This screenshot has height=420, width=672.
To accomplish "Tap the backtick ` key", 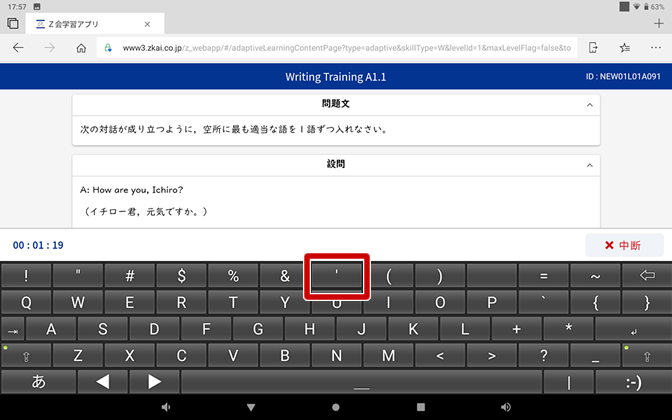I will pyautogui.click(x=543, y=302).
